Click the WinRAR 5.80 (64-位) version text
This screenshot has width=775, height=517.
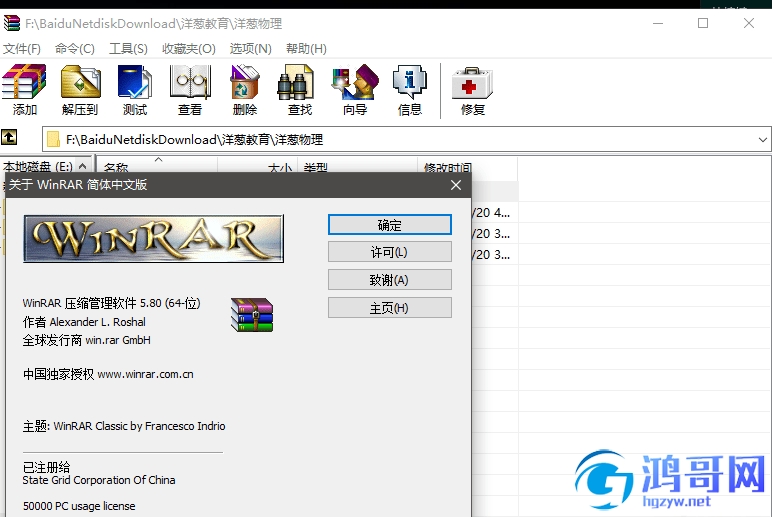pyautogui.click(x=112, y=303)
